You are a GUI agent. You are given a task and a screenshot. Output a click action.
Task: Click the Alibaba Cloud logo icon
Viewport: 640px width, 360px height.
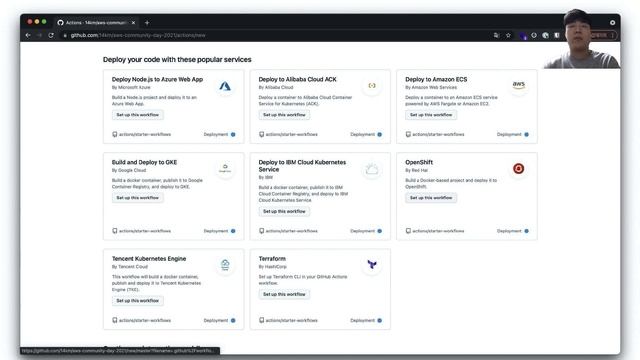pyautogui.click(x=372, y=86)
